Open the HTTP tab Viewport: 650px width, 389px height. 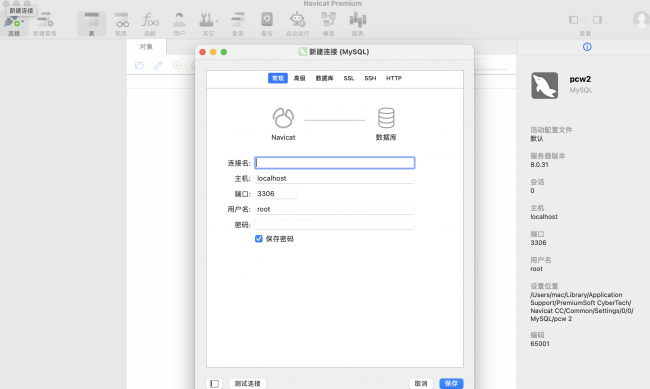pyautogui.click(x=394, y=78)
